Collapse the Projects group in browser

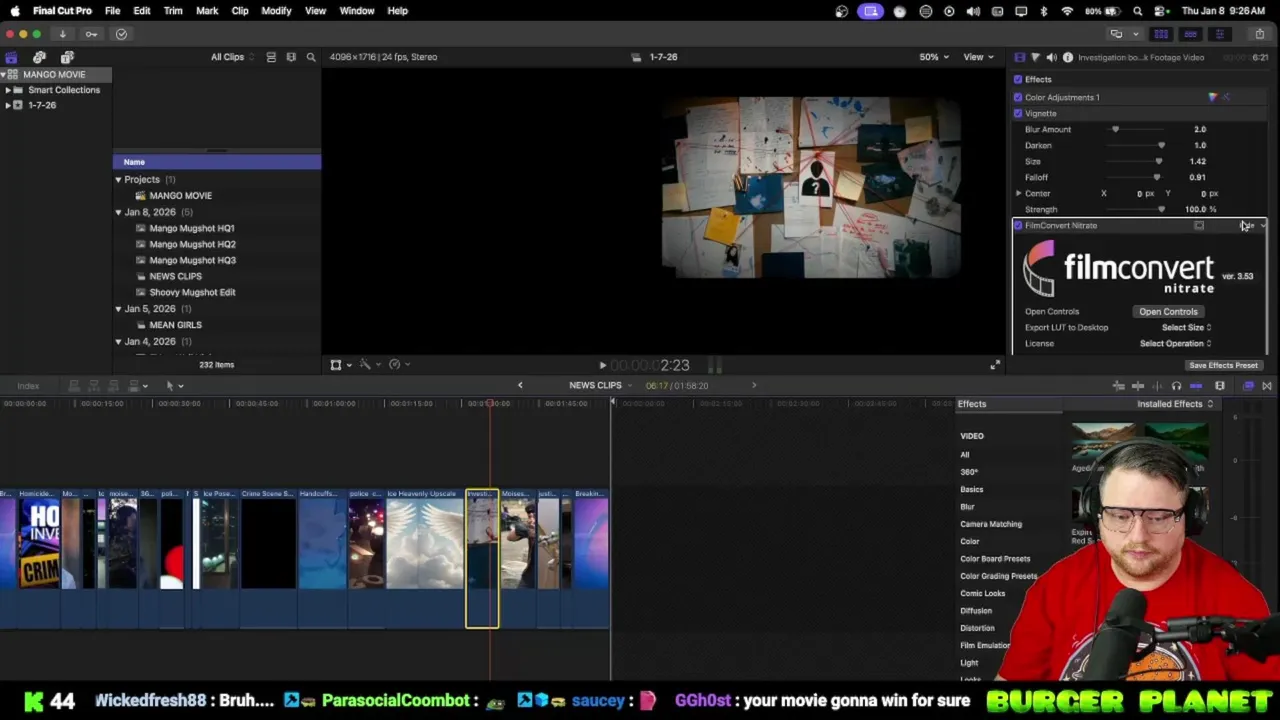tap(118, 180)
